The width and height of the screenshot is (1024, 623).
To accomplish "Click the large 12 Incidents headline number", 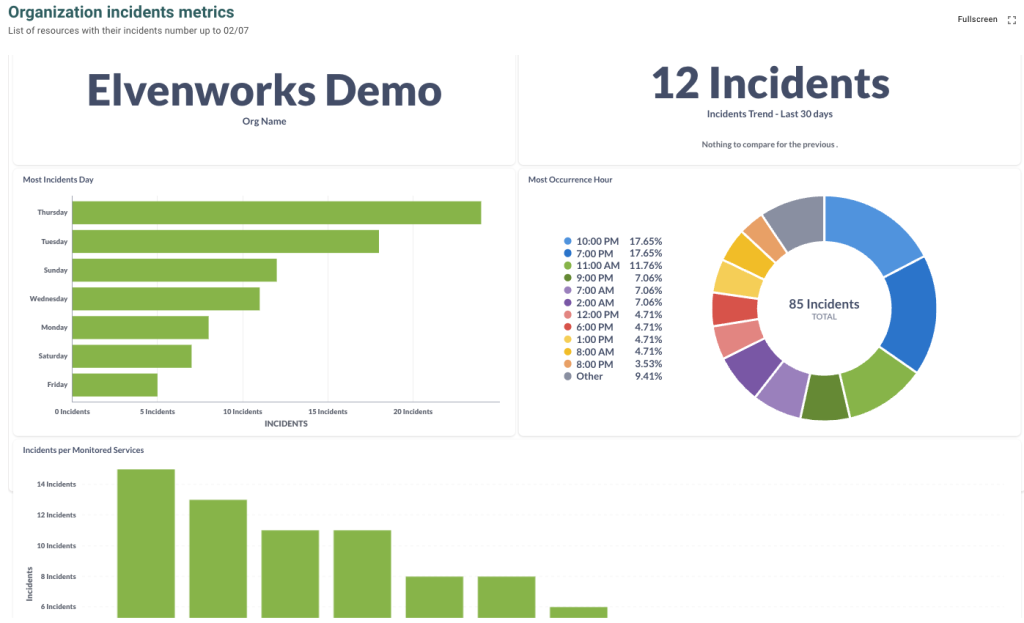I will (x=771, y=84).
